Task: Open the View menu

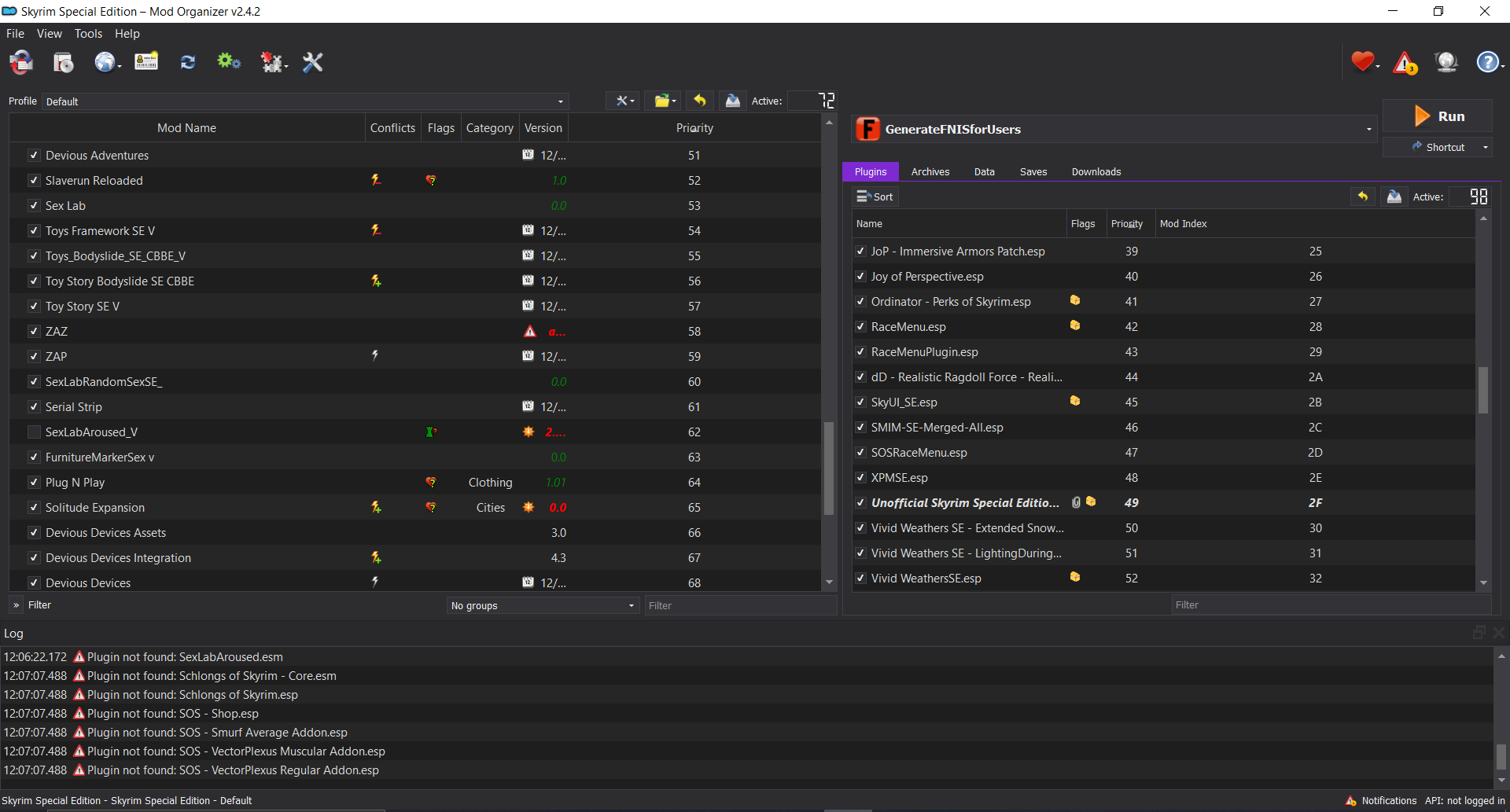Action: coord(49,34)
